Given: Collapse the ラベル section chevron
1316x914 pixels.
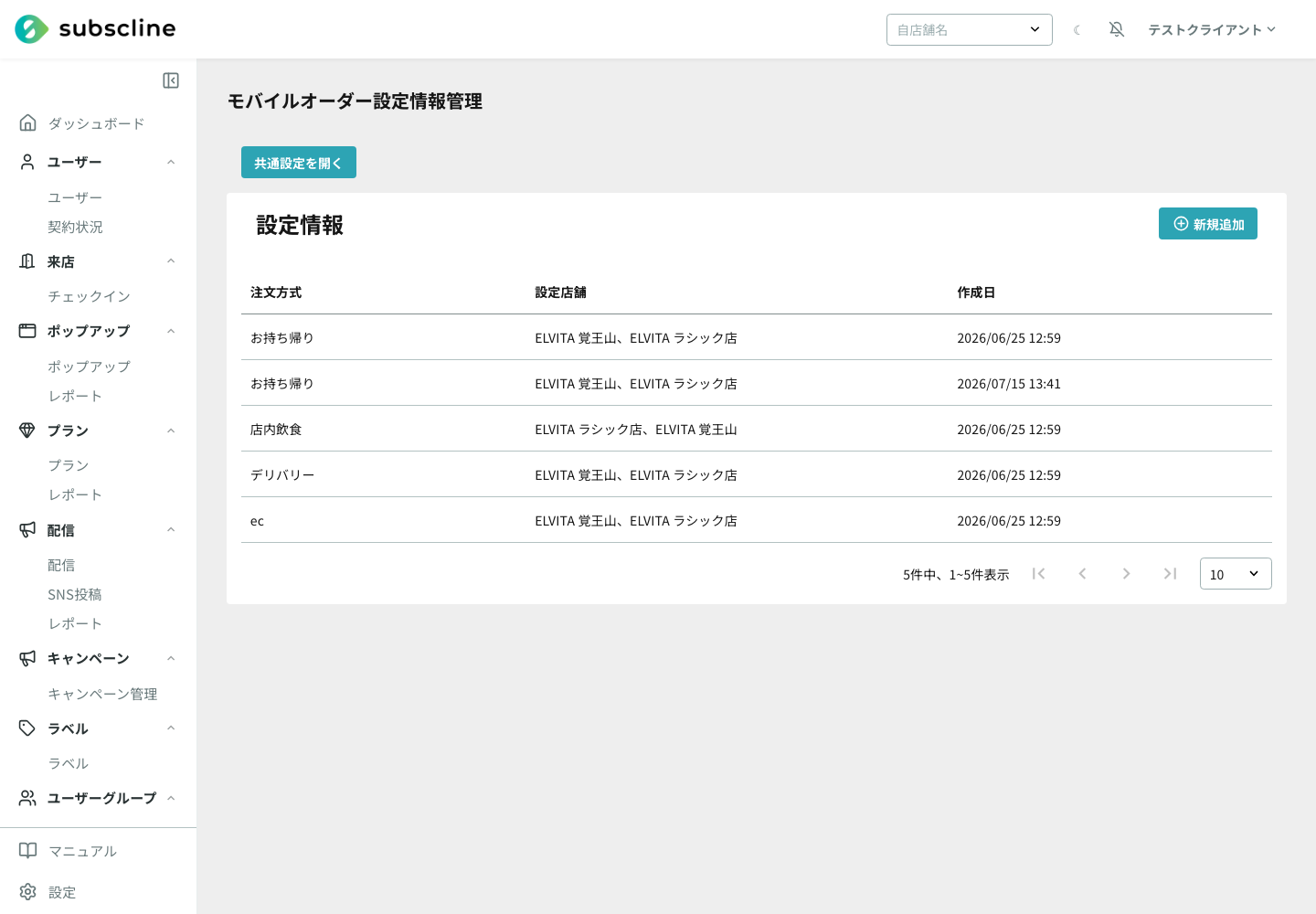Looking at the screenshot, I should (x=171, y=728).
